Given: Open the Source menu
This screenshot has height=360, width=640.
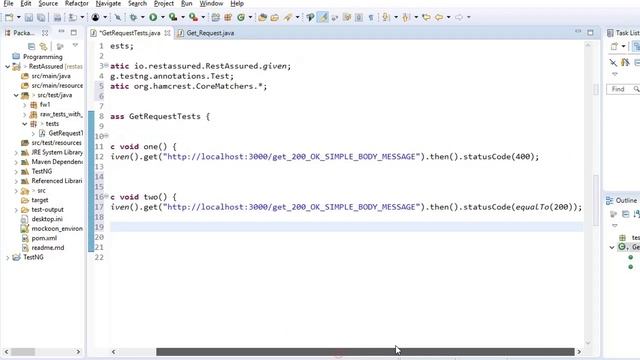Looking at the screenshot, I should click(48, 4).
